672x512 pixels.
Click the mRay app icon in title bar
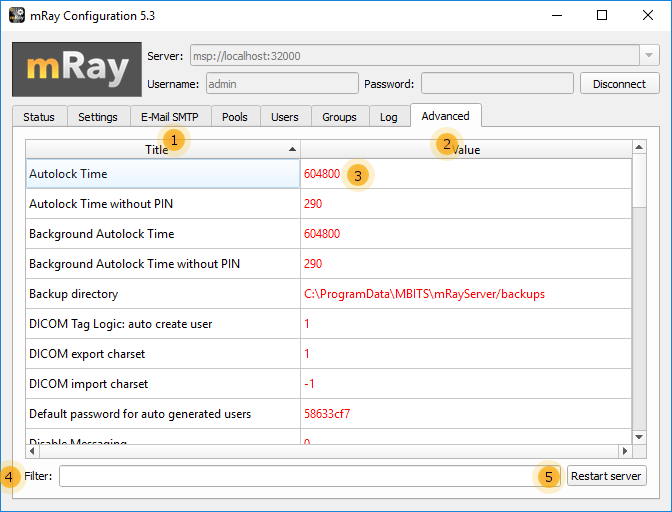pyautogui.click(x=17, y=15)
